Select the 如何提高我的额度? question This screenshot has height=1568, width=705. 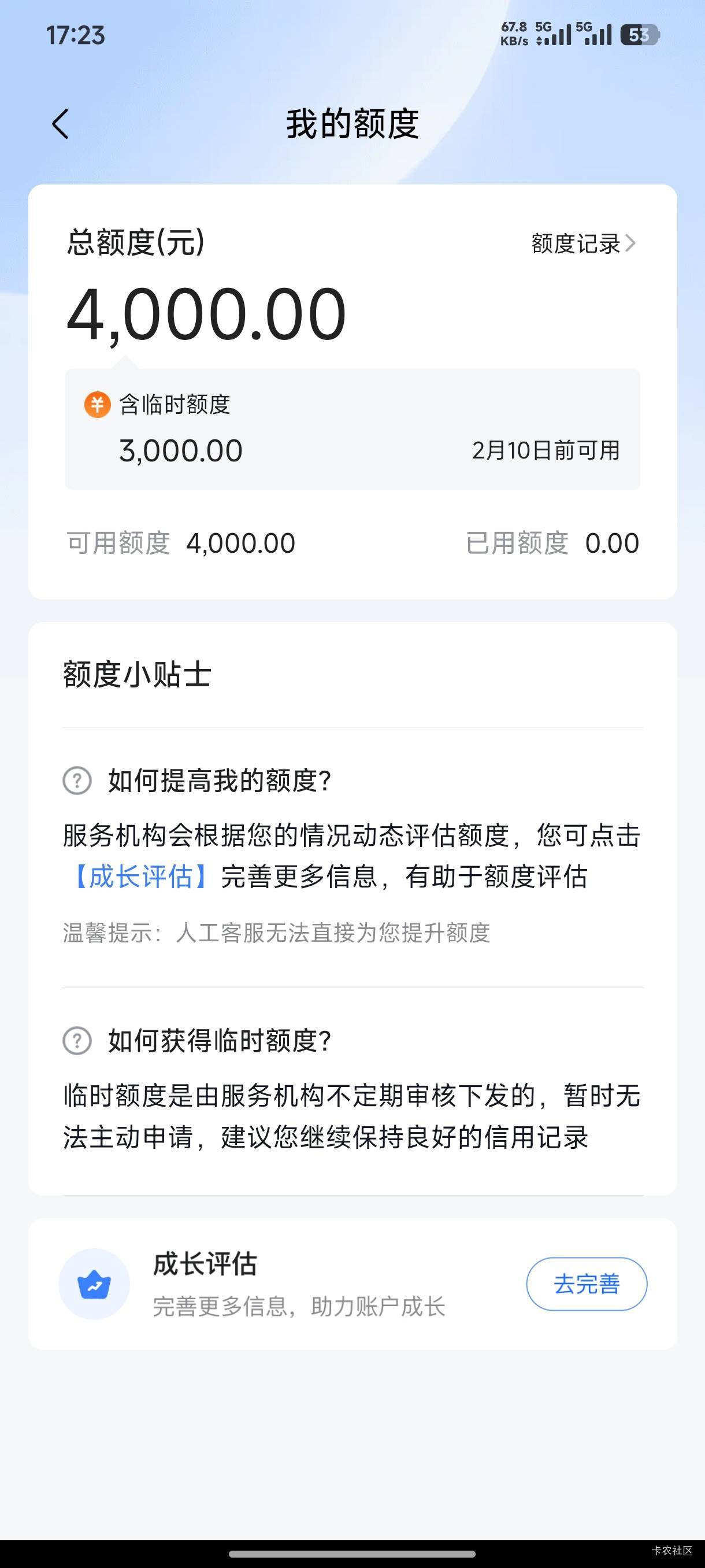(219, 781)
